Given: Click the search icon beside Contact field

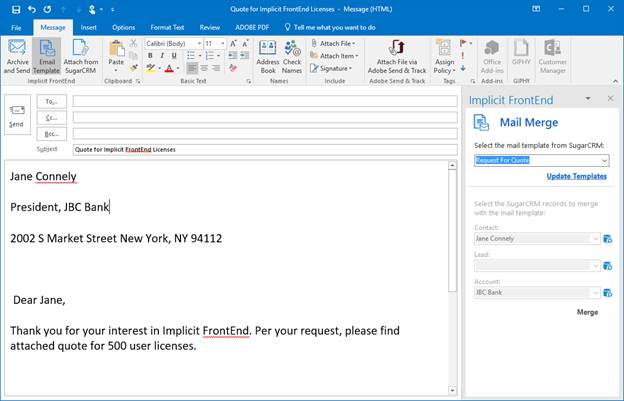Looking at the screenshot, I should (x=608, y=239).
